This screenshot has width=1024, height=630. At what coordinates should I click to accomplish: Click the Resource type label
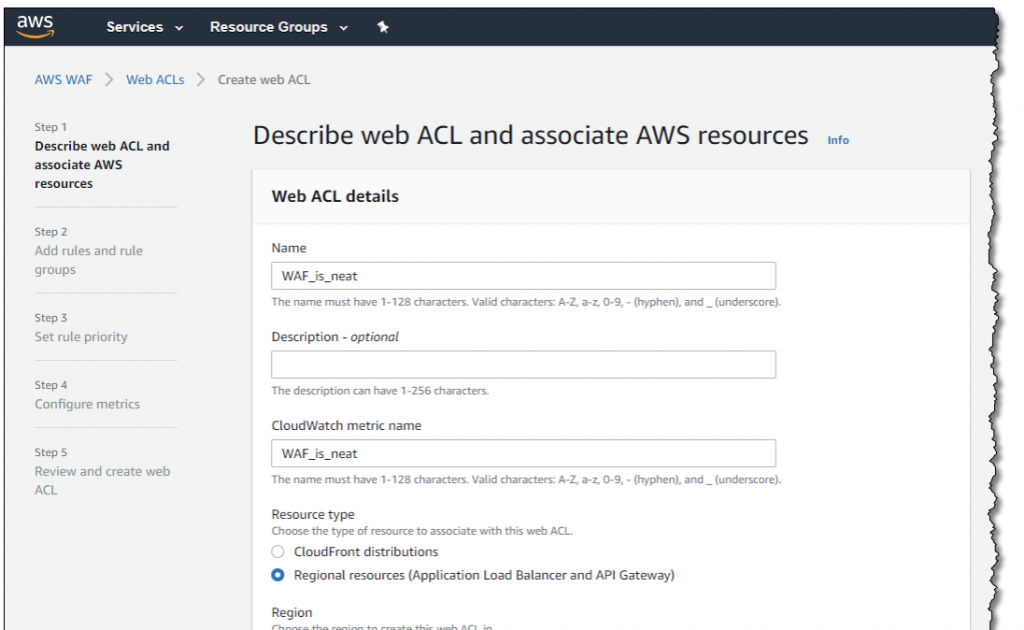coord(313,514)
